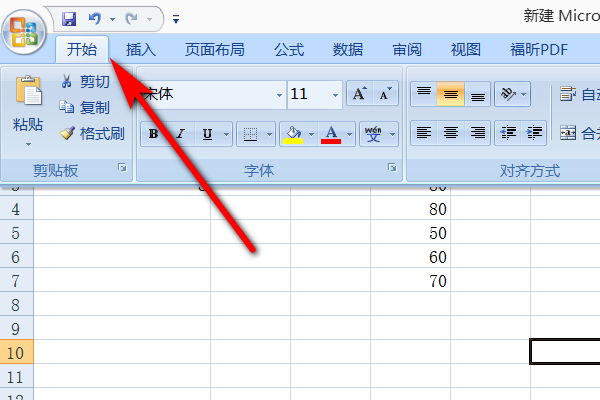This screenshot has width=600, height=400.
Task: Select highlighted row header 10
Action: tap(16, 353)
